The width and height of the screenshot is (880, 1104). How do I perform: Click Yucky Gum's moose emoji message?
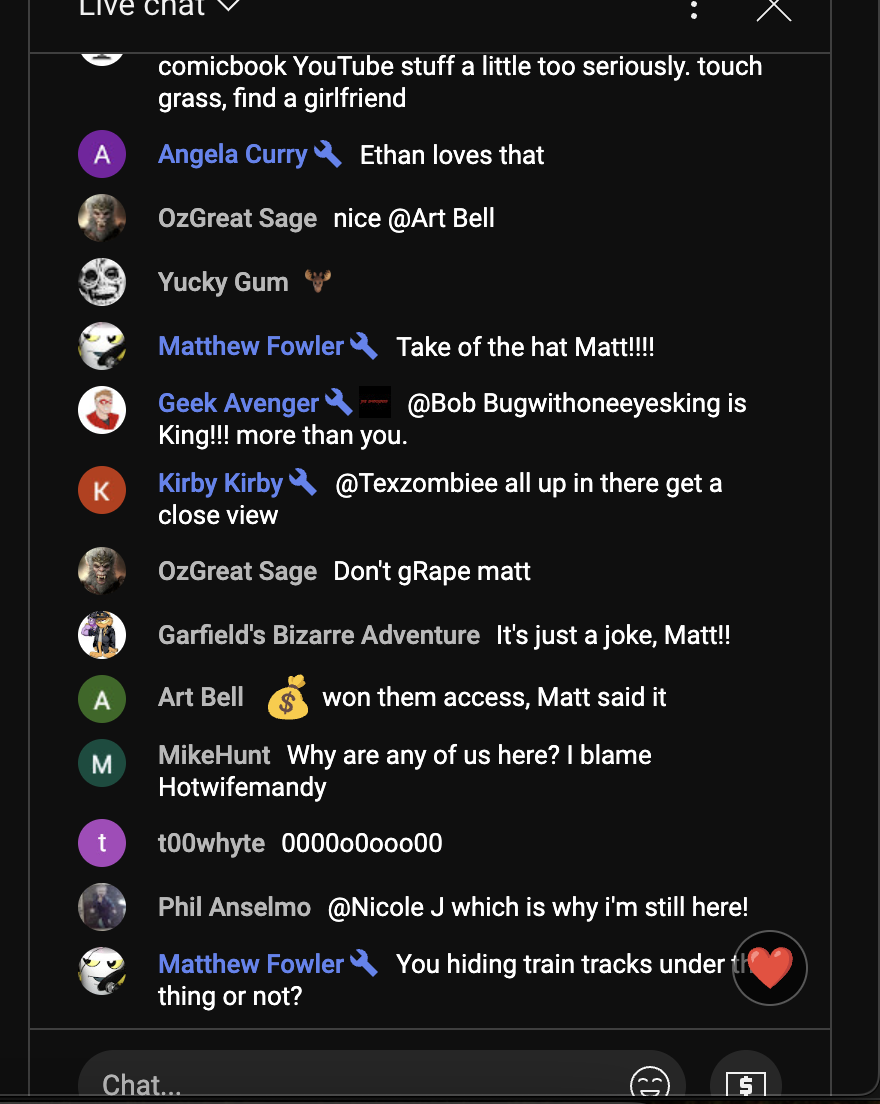click(x=318, y=281)
